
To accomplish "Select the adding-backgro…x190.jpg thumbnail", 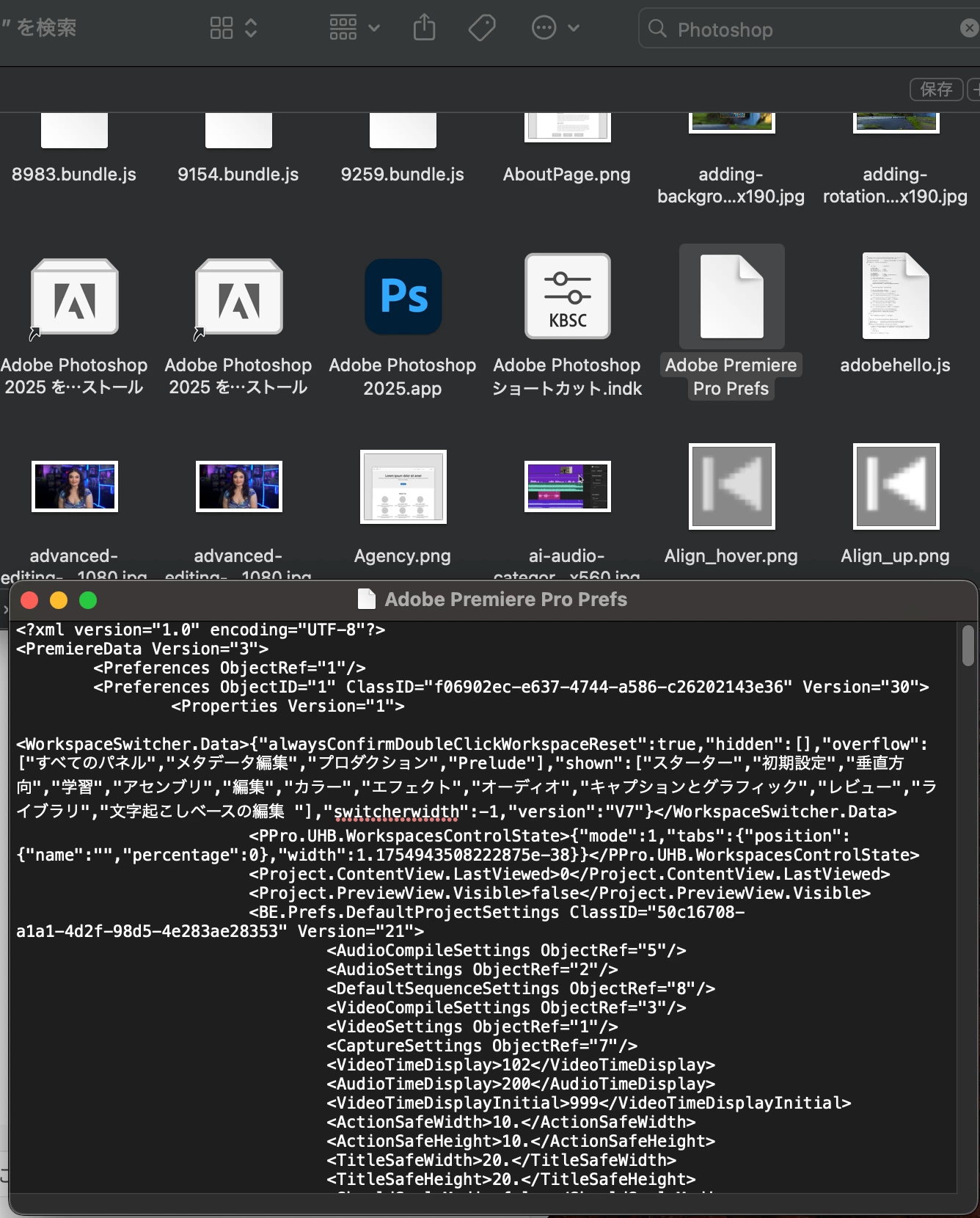I will (x=731, y=123).
